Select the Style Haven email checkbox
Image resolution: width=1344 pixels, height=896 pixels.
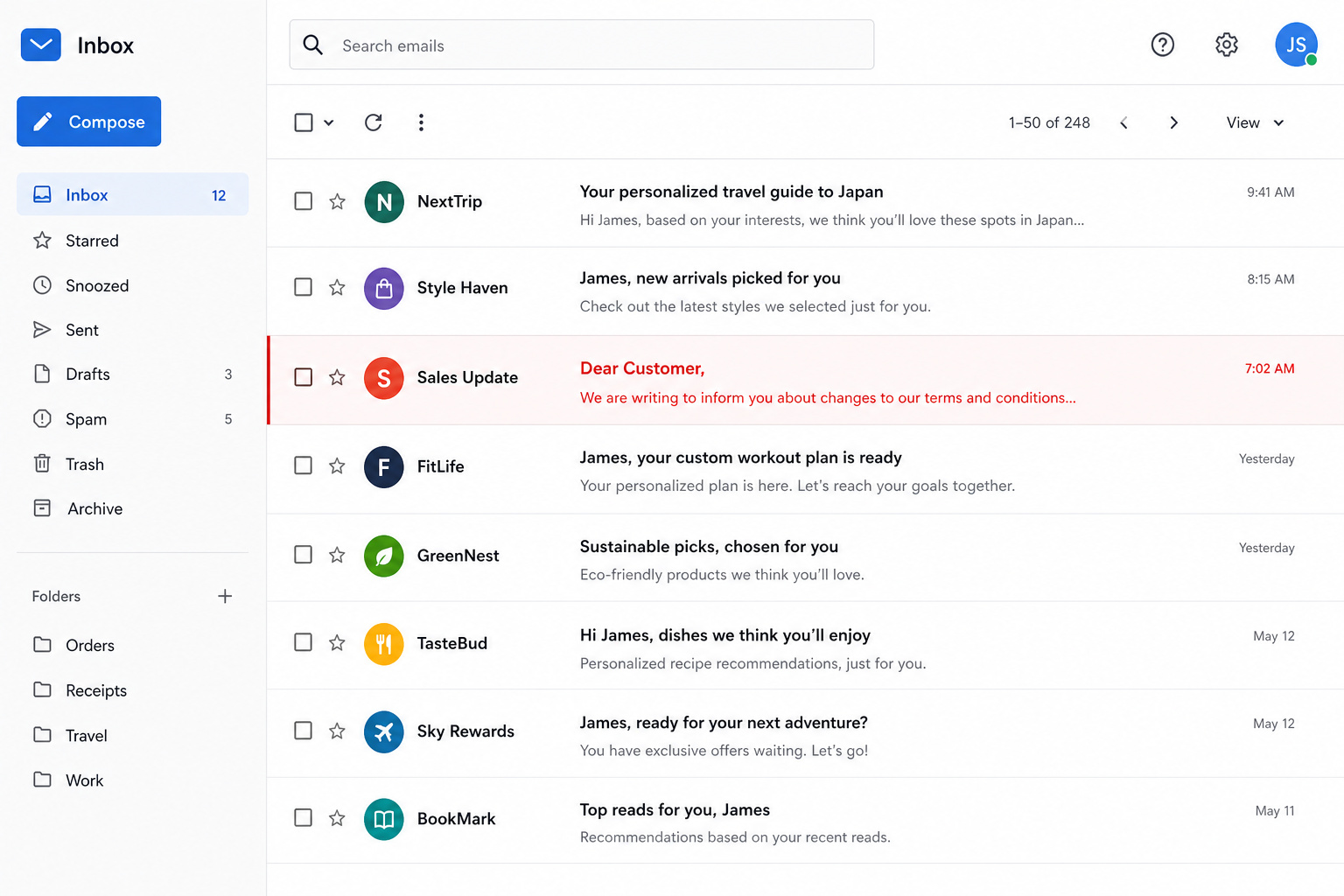point(304,287)
